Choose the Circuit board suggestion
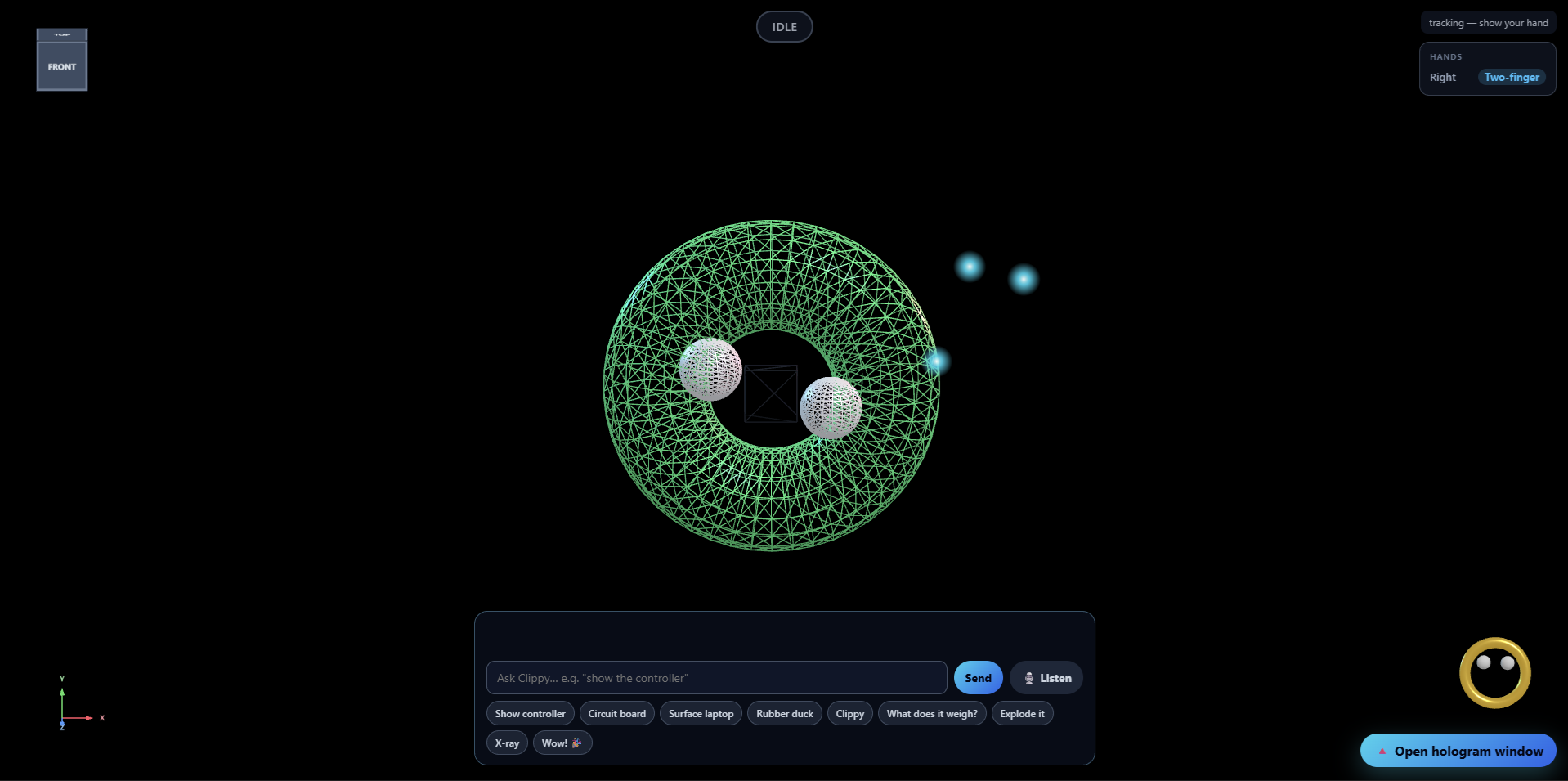 pos(617,714)
